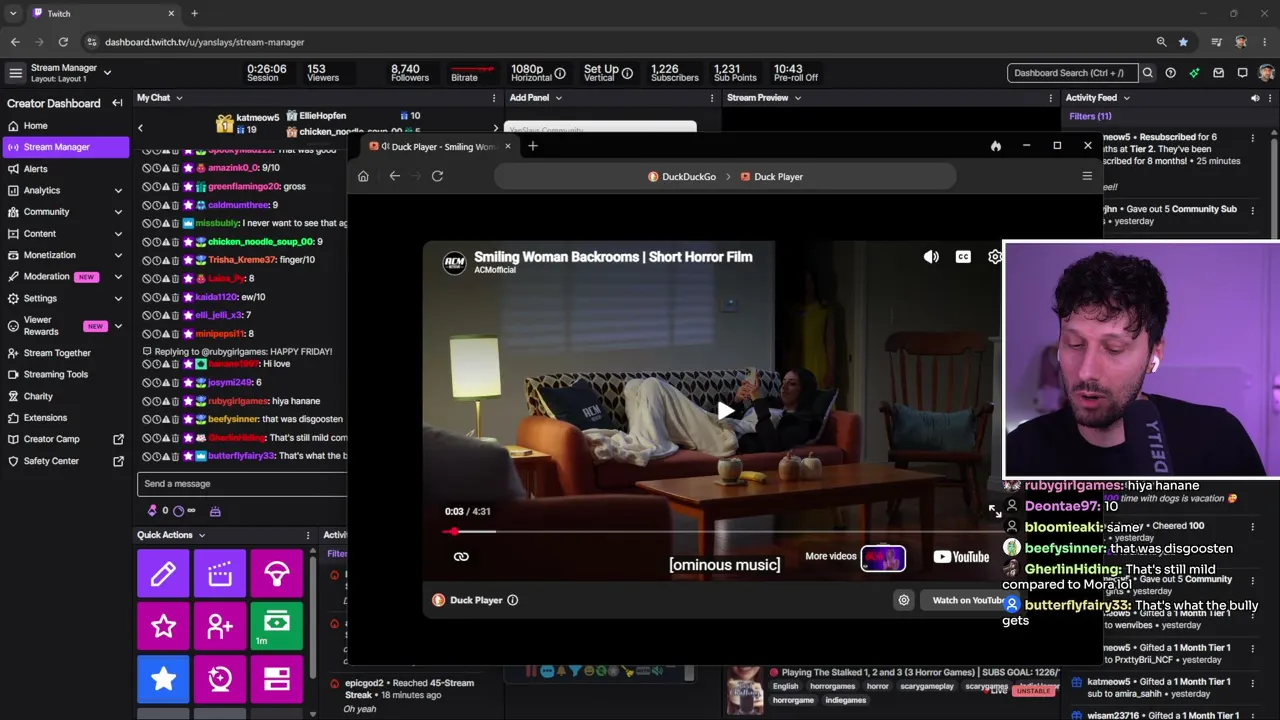Collapse the Creator Dashboard sidebar
Image resolution: width=1280 pixels, height=720 pixels.
point(117,103)
